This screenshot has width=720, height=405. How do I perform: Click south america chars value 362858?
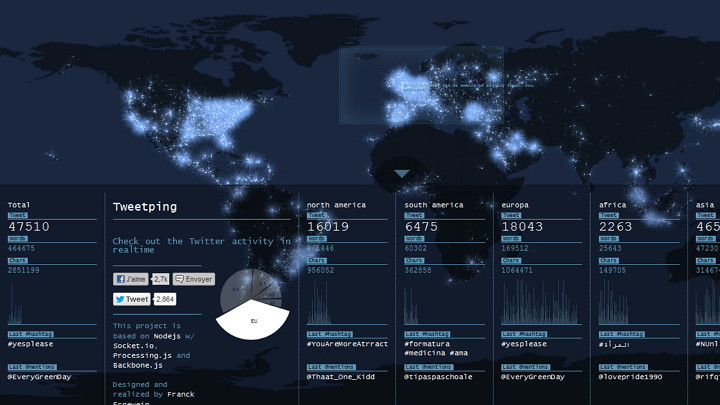tap(418, 270)
